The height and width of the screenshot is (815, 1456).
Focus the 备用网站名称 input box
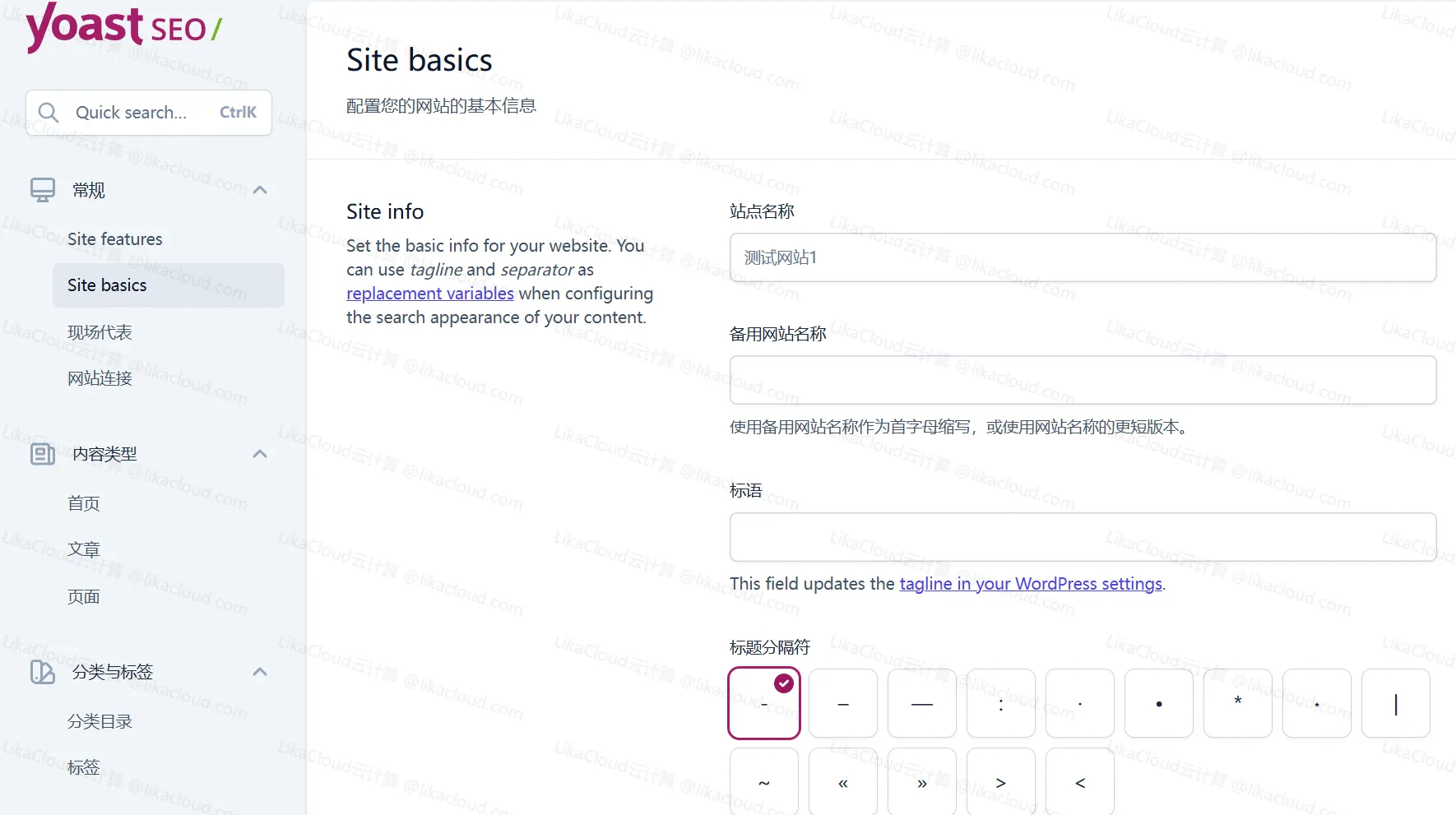(x=1083, y=380)
